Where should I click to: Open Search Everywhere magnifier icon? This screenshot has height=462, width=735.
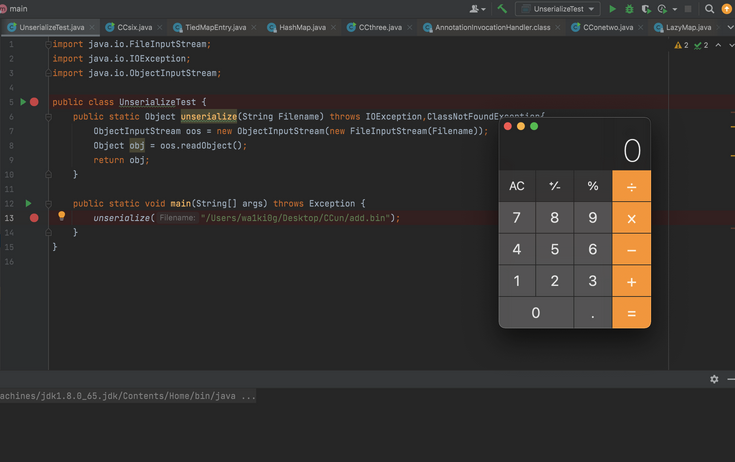(709, 9)
